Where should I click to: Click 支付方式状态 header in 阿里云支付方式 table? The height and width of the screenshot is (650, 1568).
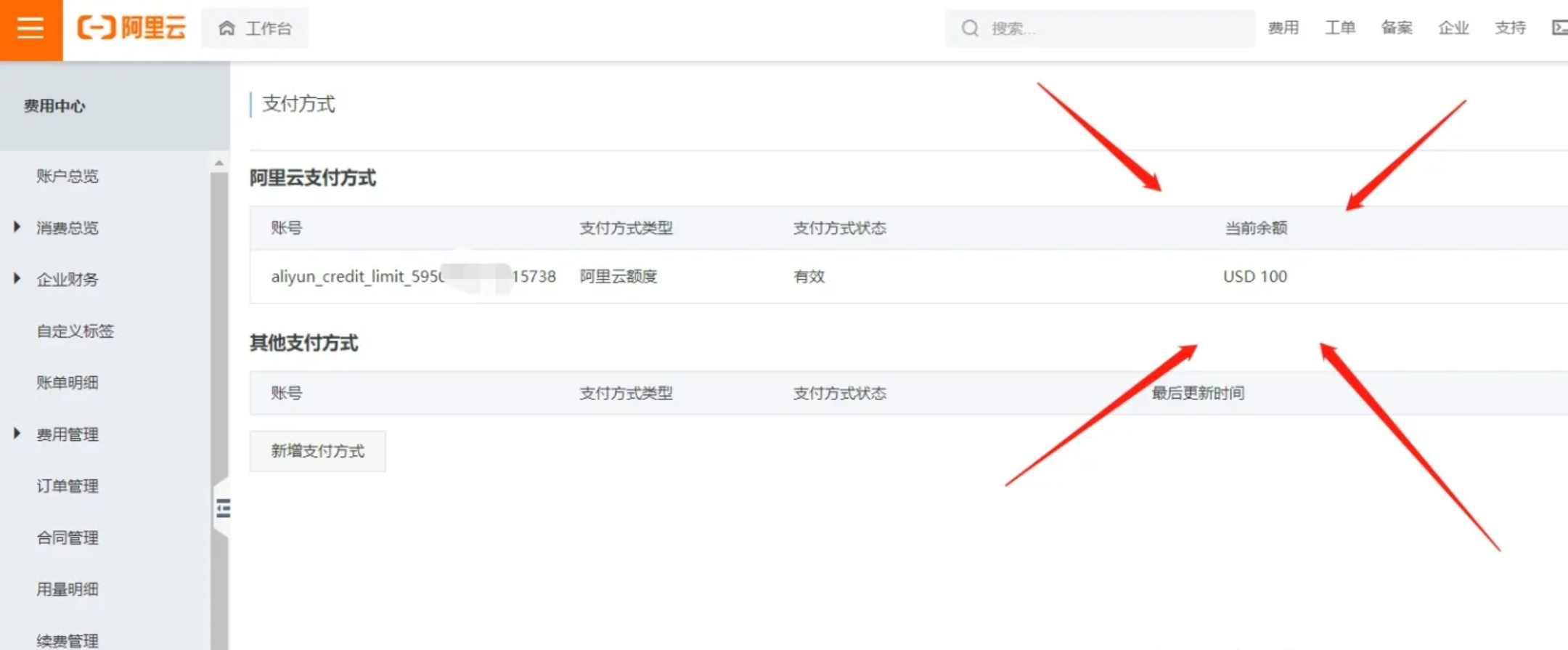(839, 228)
